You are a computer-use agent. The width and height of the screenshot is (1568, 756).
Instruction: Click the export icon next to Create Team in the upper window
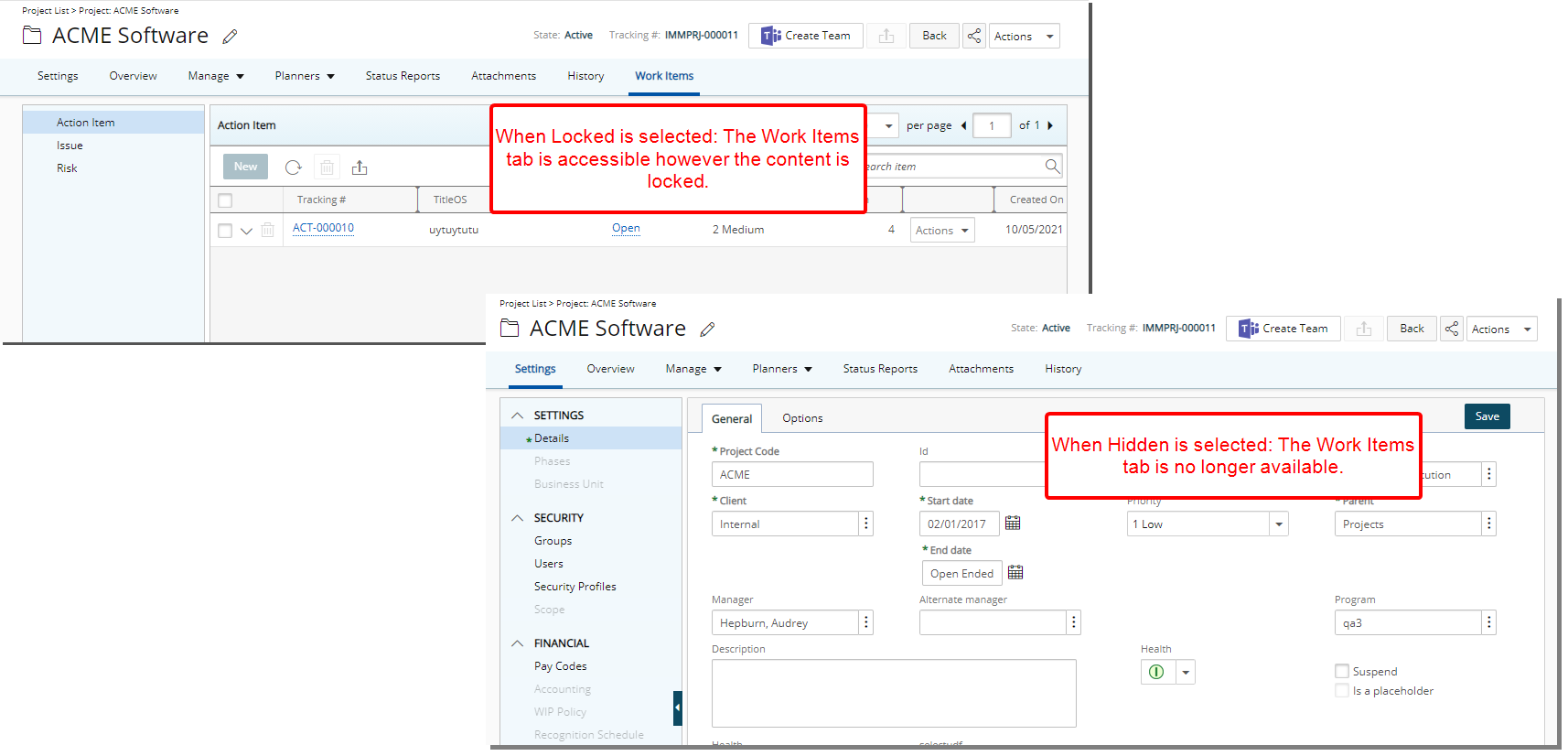(x=886, y=36)
